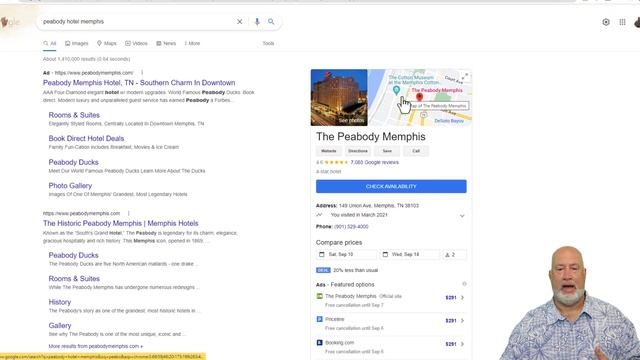The image size is (640, 360).
Task: Click the Save button
Action: [x=387, y=151]
